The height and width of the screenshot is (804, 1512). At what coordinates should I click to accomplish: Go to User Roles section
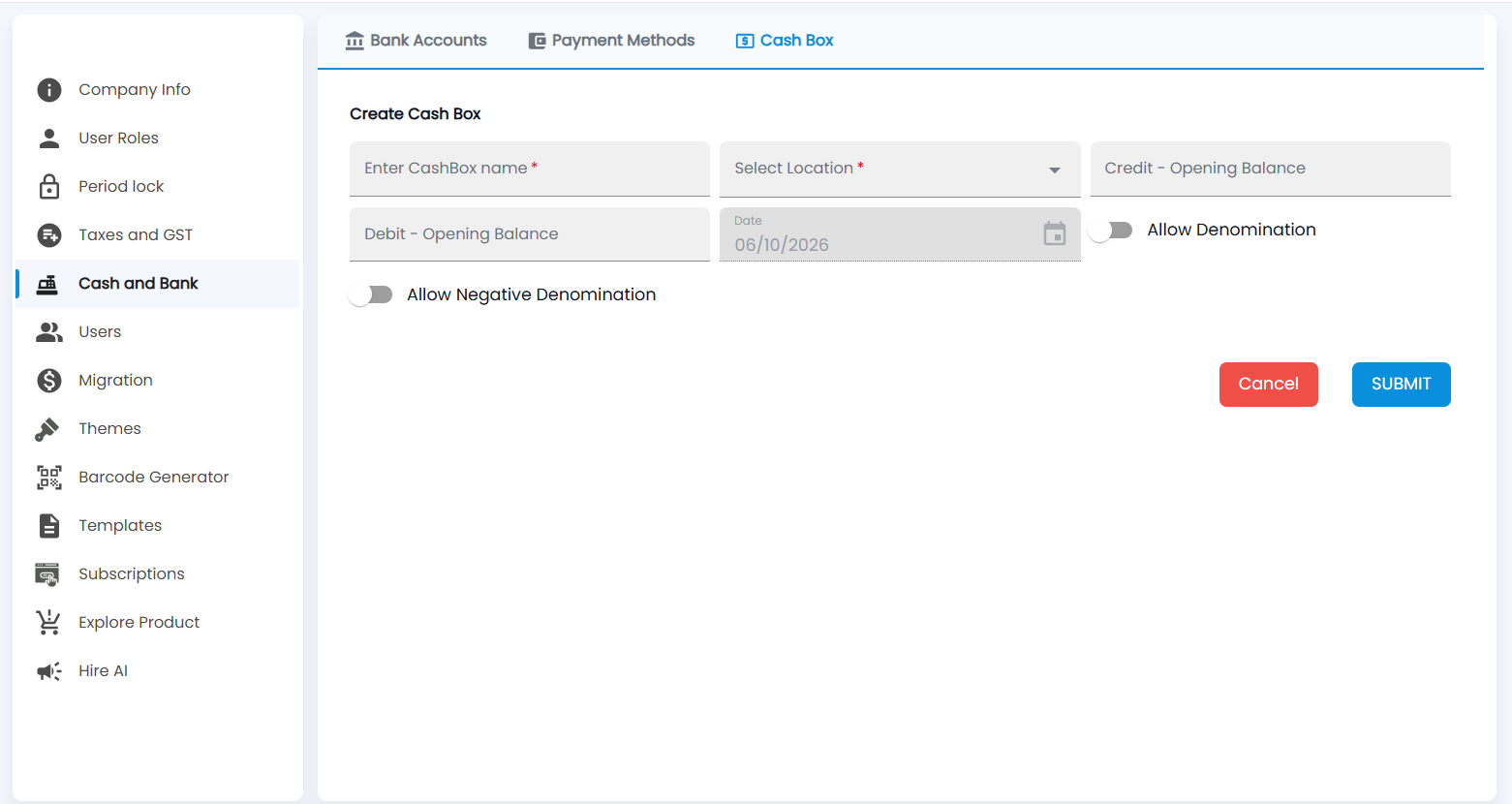coord(158,139)
